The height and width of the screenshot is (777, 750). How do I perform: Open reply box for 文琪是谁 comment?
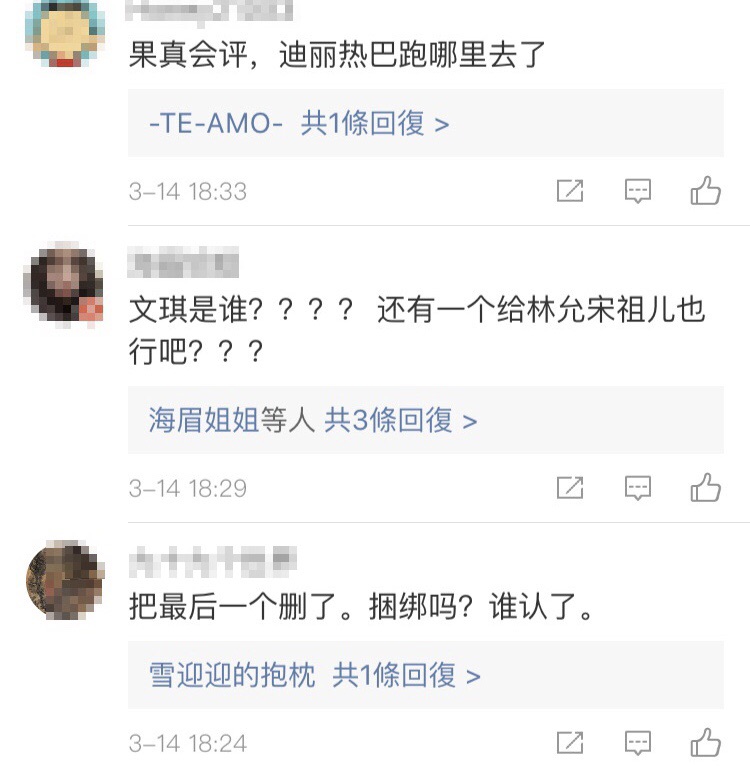[x=638, y=488]
